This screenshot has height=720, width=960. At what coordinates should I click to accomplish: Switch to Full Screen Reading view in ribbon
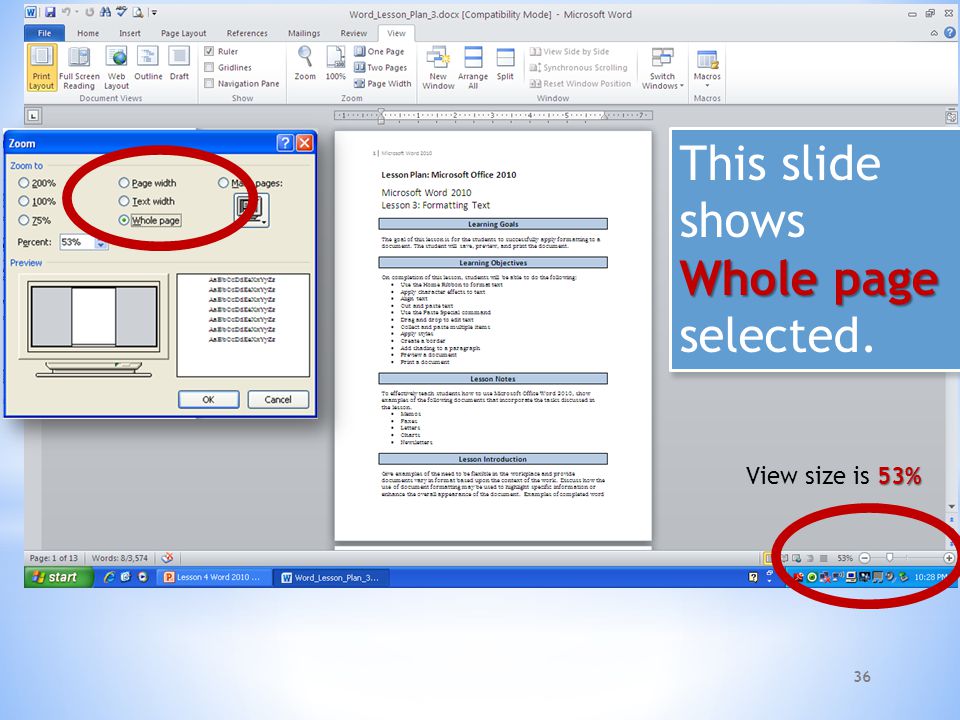point(79,68)
